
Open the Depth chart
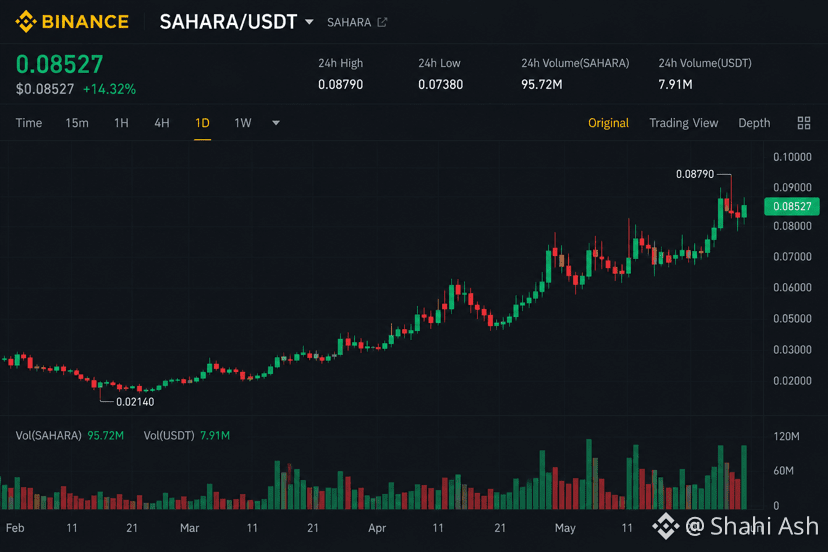[x=754, y=123]
